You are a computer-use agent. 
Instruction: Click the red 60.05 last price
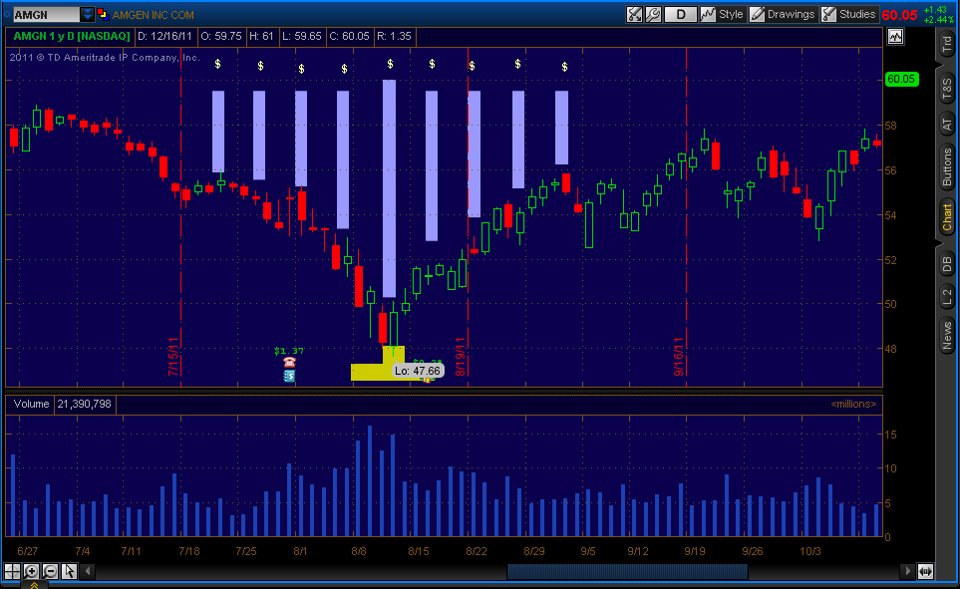coord(899,15)
